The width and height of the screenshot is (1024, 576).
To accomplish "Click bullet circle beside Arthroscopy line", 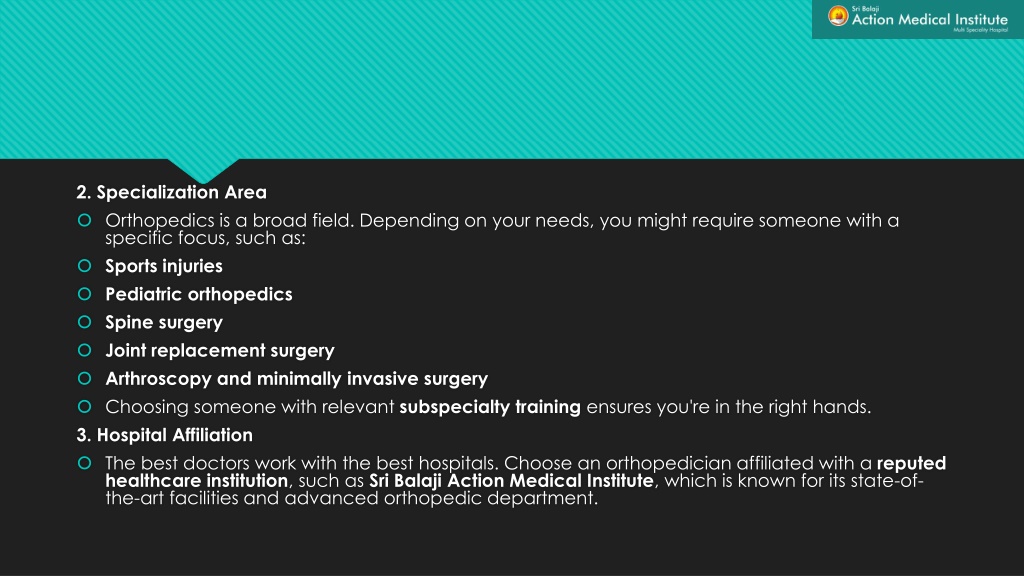I will [84, 378].
